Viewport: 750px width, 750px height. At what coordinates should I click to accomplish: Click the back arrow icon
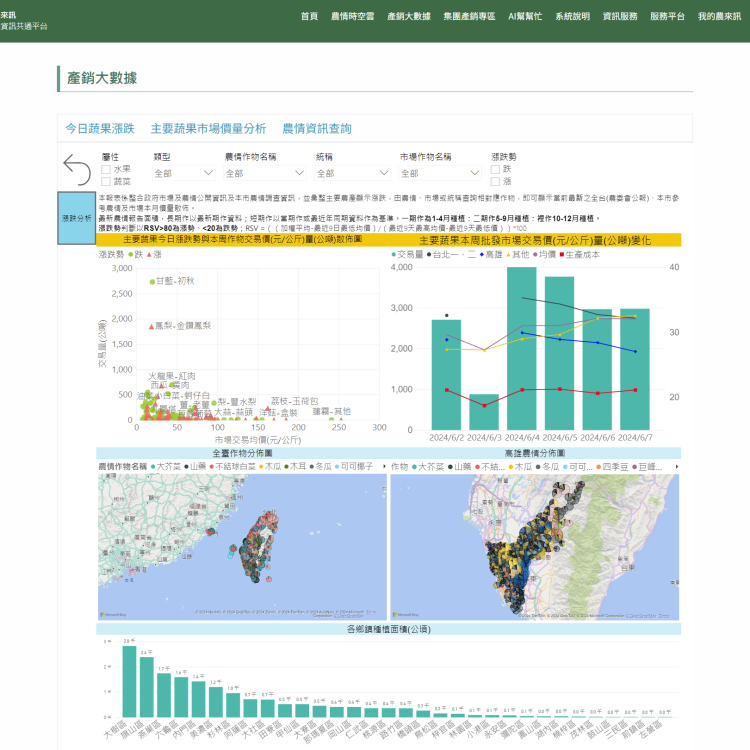coord(76,169)
